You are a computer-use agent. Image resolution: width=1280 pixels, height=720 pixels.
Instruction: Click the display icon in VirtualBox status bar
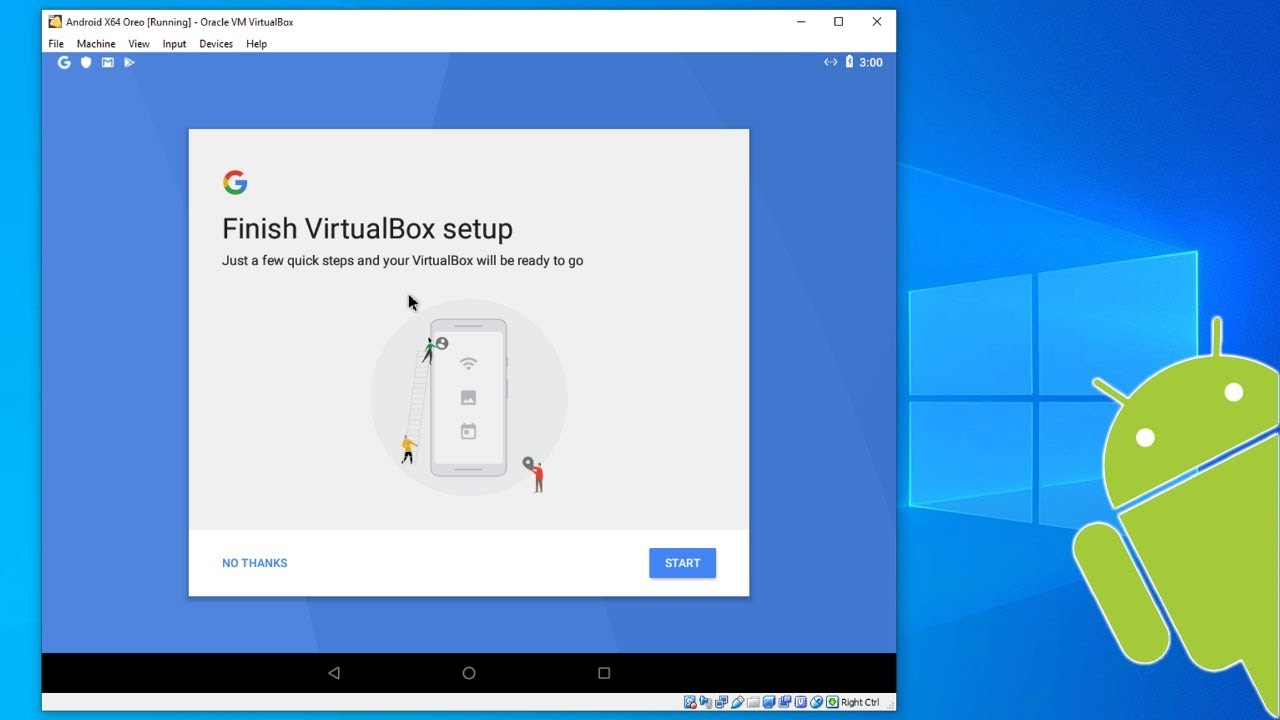(769, 702)
